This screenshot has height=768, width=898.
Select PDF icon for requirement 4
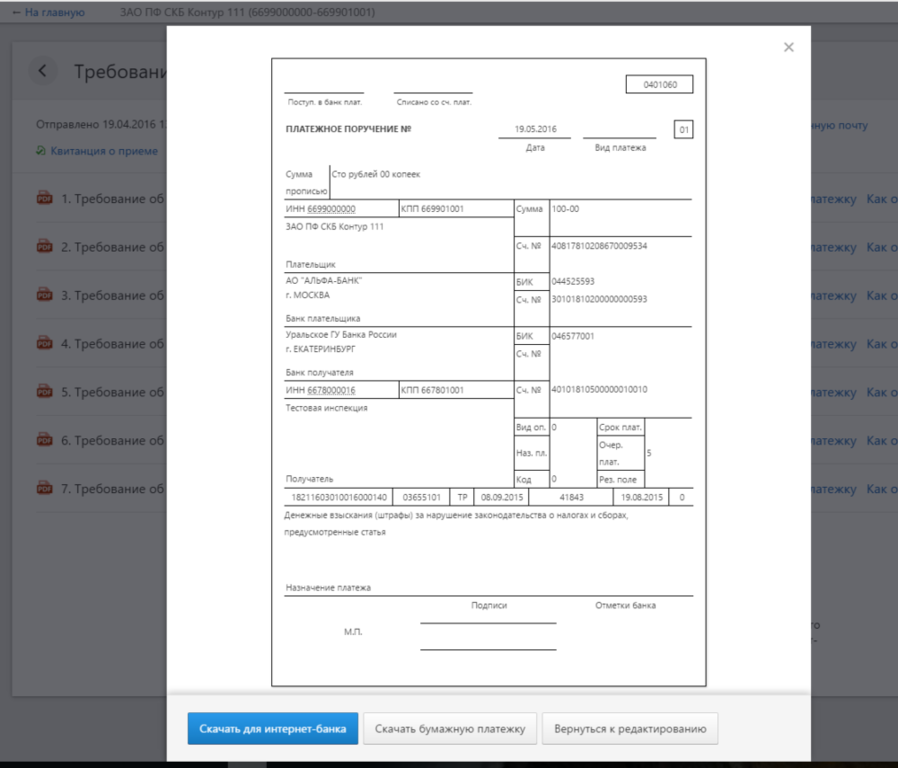click(x=44, y=343)
